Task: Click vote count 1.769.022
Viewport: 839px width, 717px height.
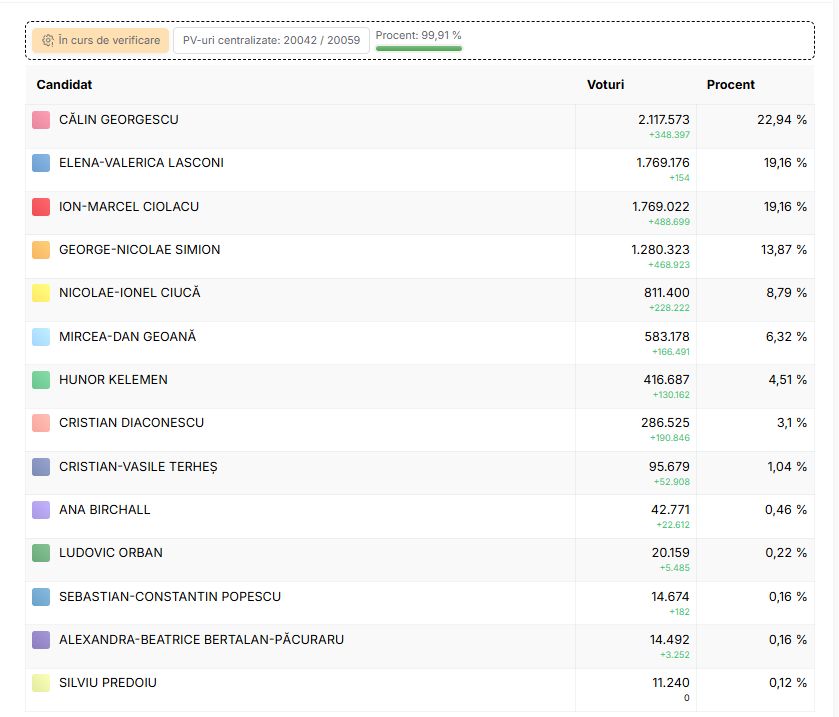Action: coord(661,207)
